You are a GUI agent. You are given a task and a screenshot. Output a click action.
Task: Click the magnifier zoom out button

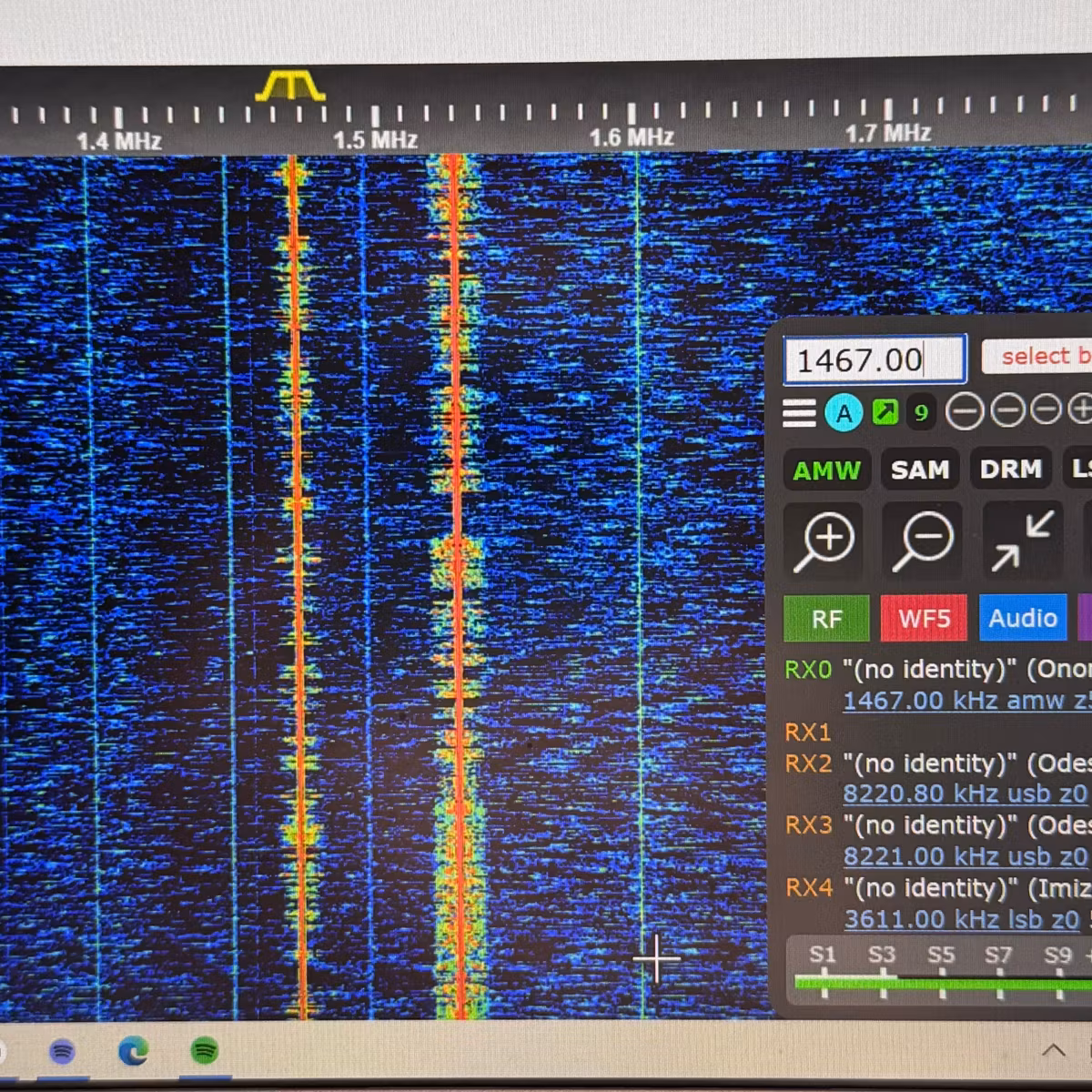pyautogui.click(x=922, y=541)
